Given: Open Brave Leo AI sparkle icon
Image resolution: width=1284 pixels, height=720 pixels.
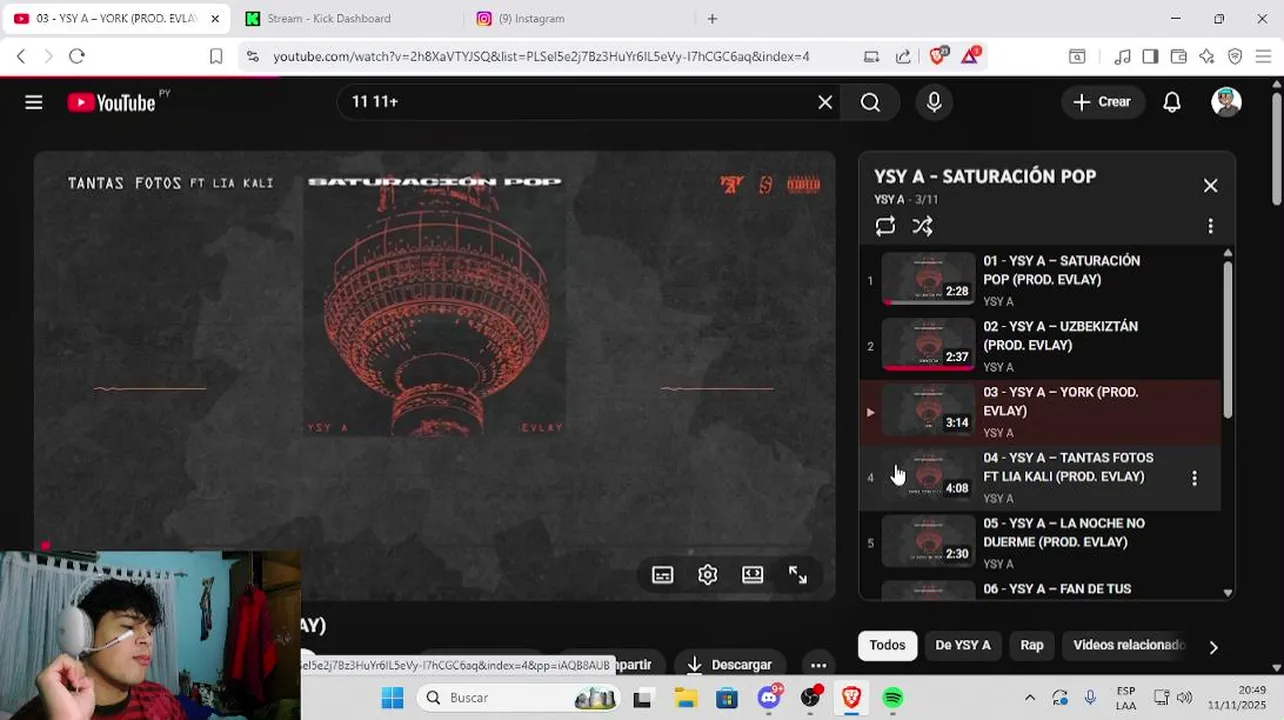Looking at the screenshot, I should tap(1206, 57).
